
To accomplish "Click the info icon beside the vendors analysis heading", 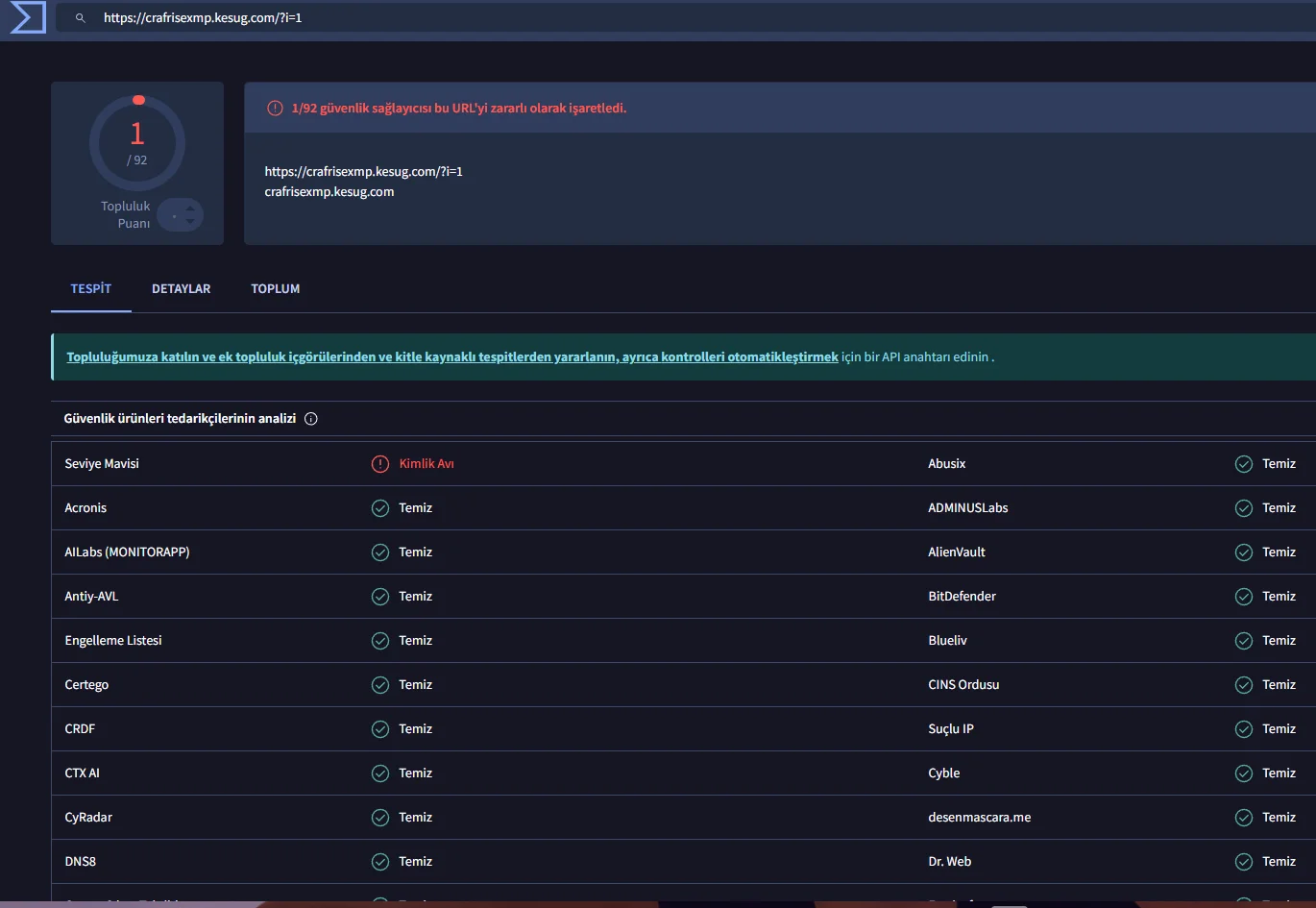I will tap(311, 419).
